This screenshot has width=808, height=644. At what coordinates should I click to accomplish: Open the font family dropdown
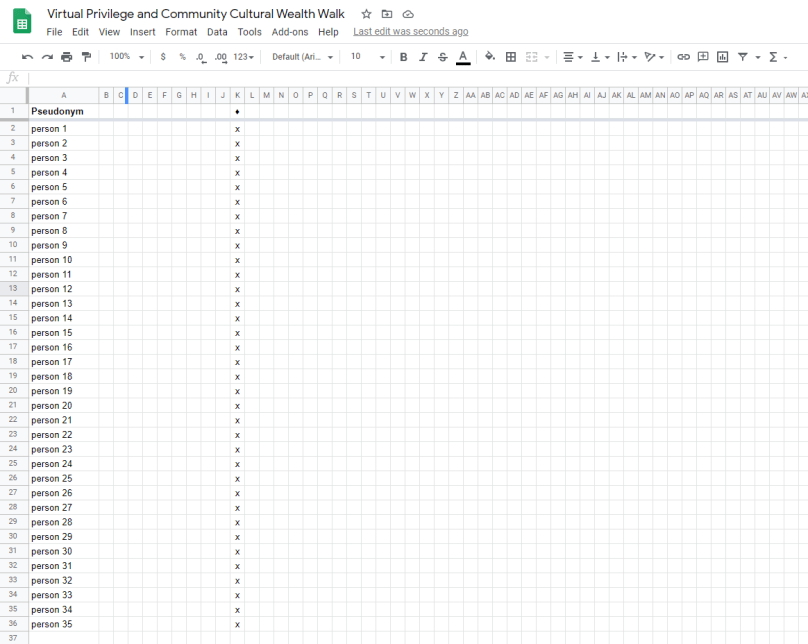point(302,57)
